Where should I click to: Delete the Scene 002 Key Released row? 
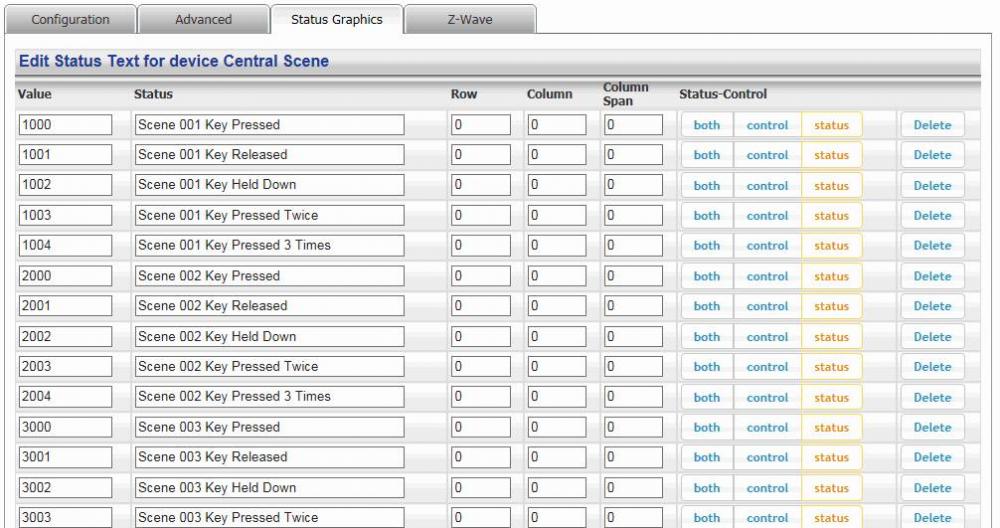pos(932,306)
